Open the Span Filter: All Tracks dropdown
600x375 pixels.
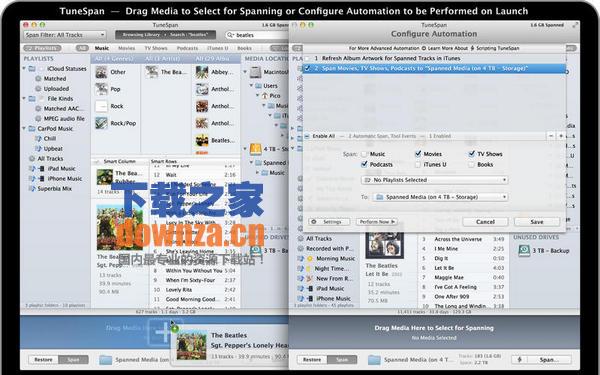click(x=65, y=35)
